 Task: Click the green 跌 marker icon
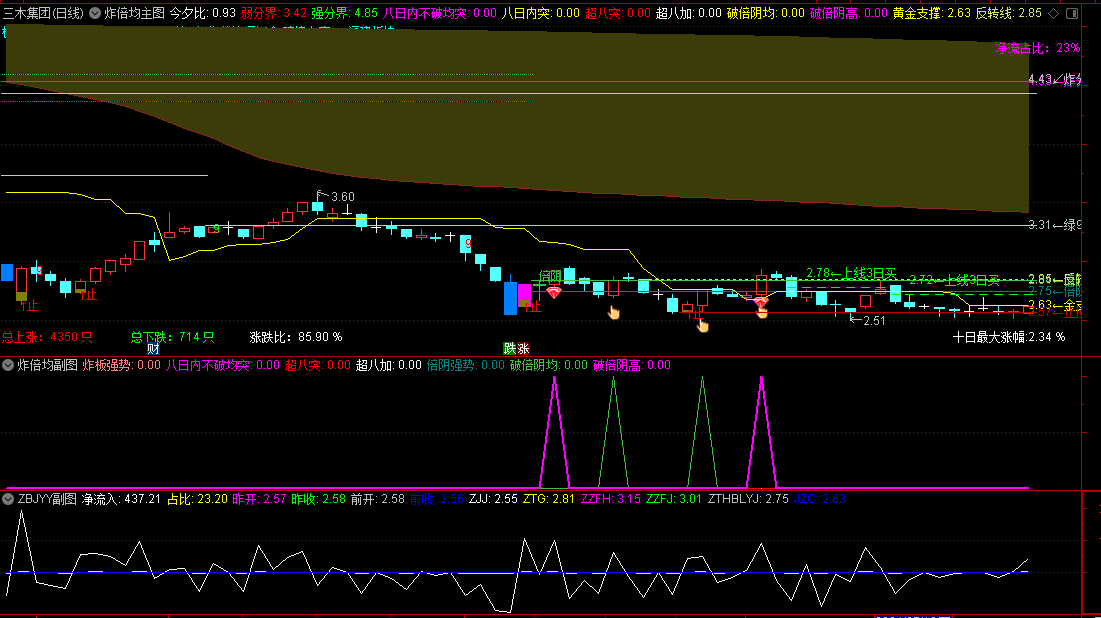[509, 348]
